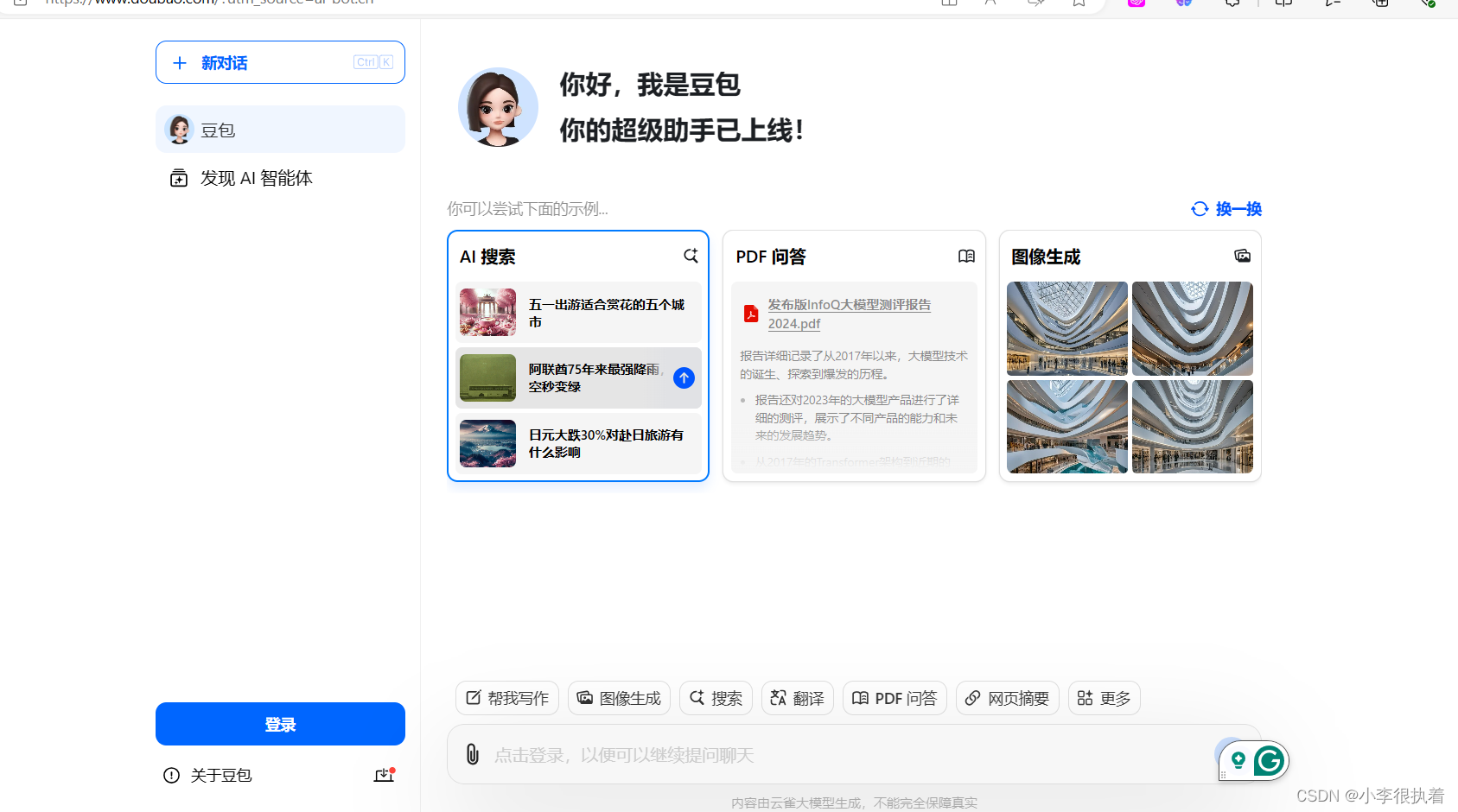Expand the 更多 skills menu

[1104, 698]
